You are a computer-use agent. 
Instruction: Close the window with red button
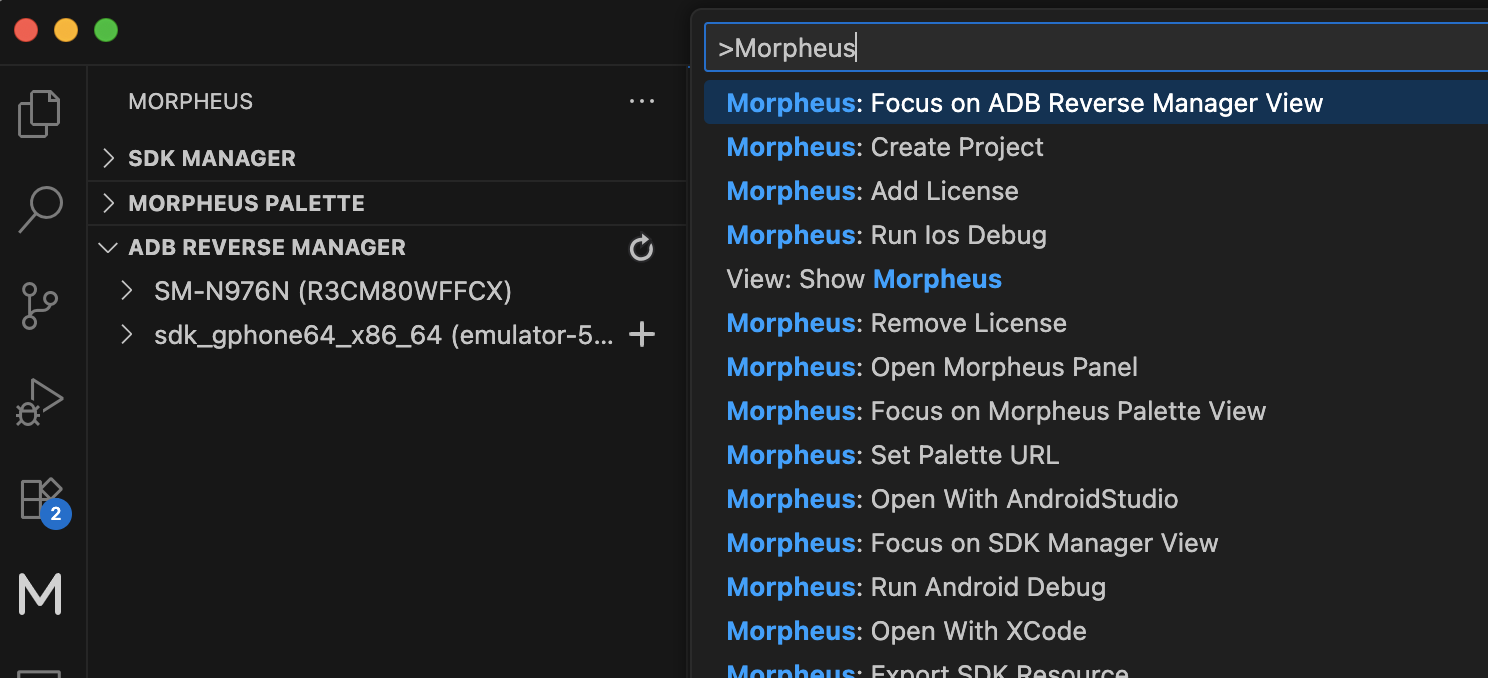tap(26, 30)
